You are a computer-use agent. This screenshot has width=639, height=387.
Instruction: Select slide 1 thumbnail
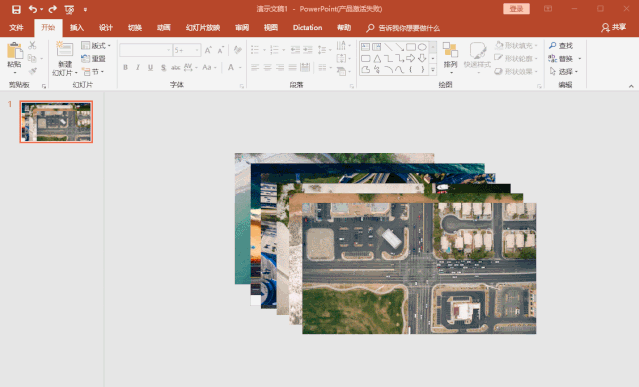pyautogui.click(x=56, y=122)
